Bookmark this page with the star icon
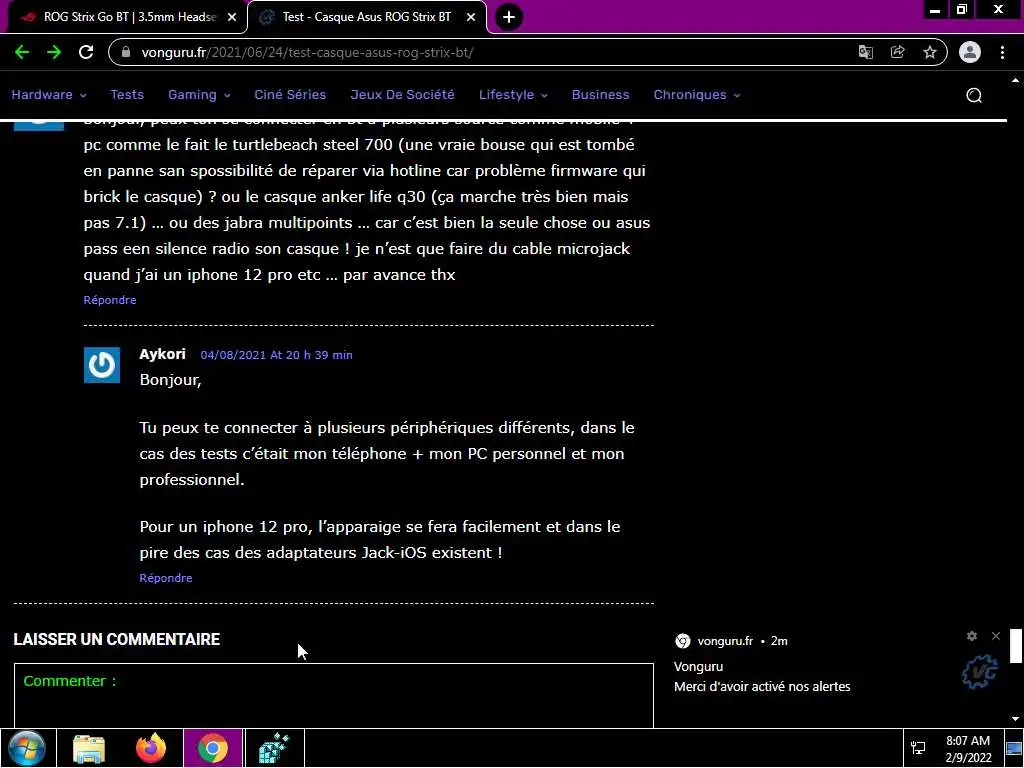Viewport: 1024px width, 768px height. 930,52
